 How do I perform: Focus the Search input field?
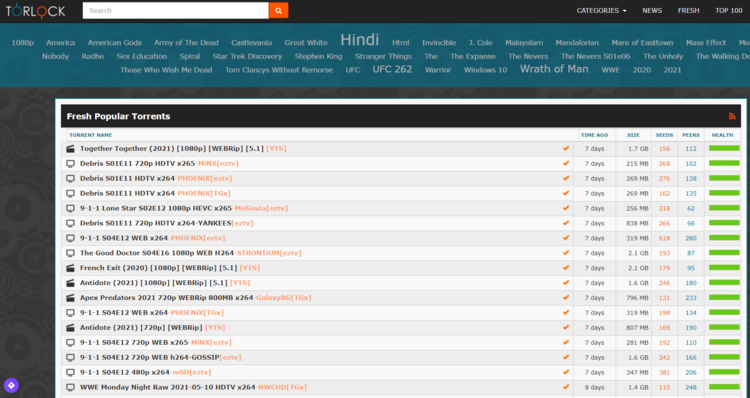coord(176,11)
